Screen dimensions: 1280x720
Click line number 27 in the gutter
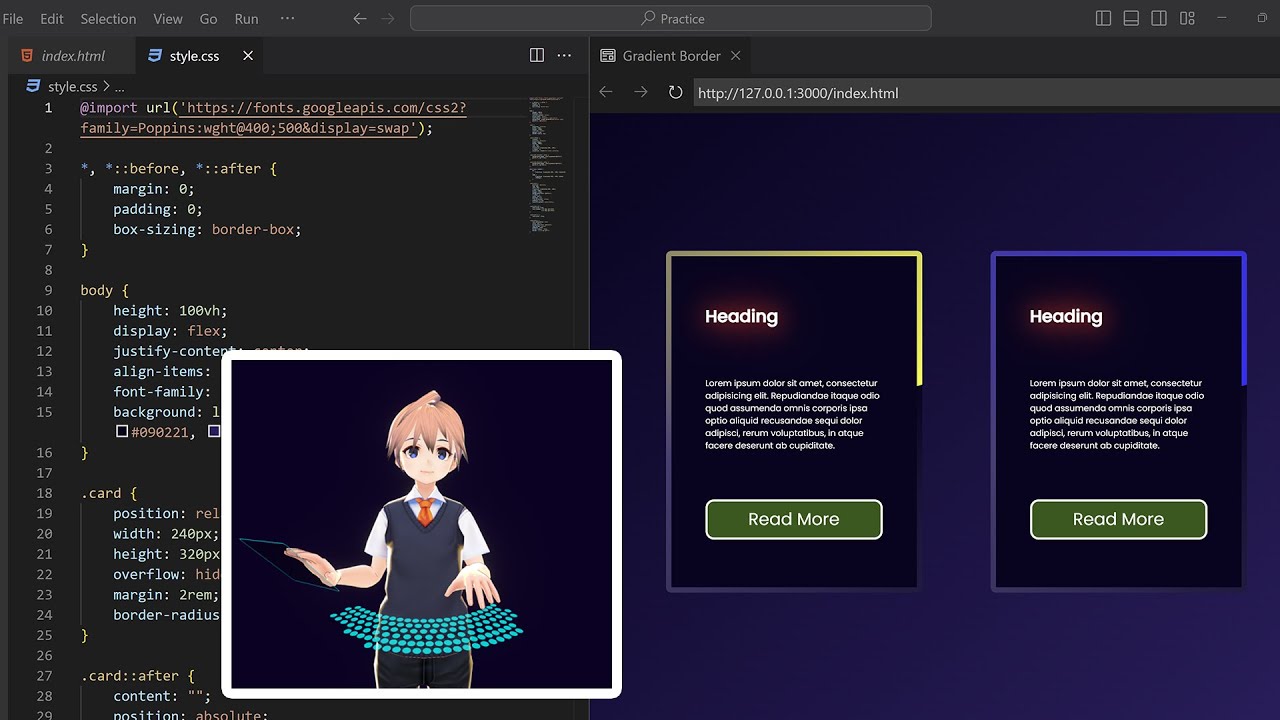[44, 676]
